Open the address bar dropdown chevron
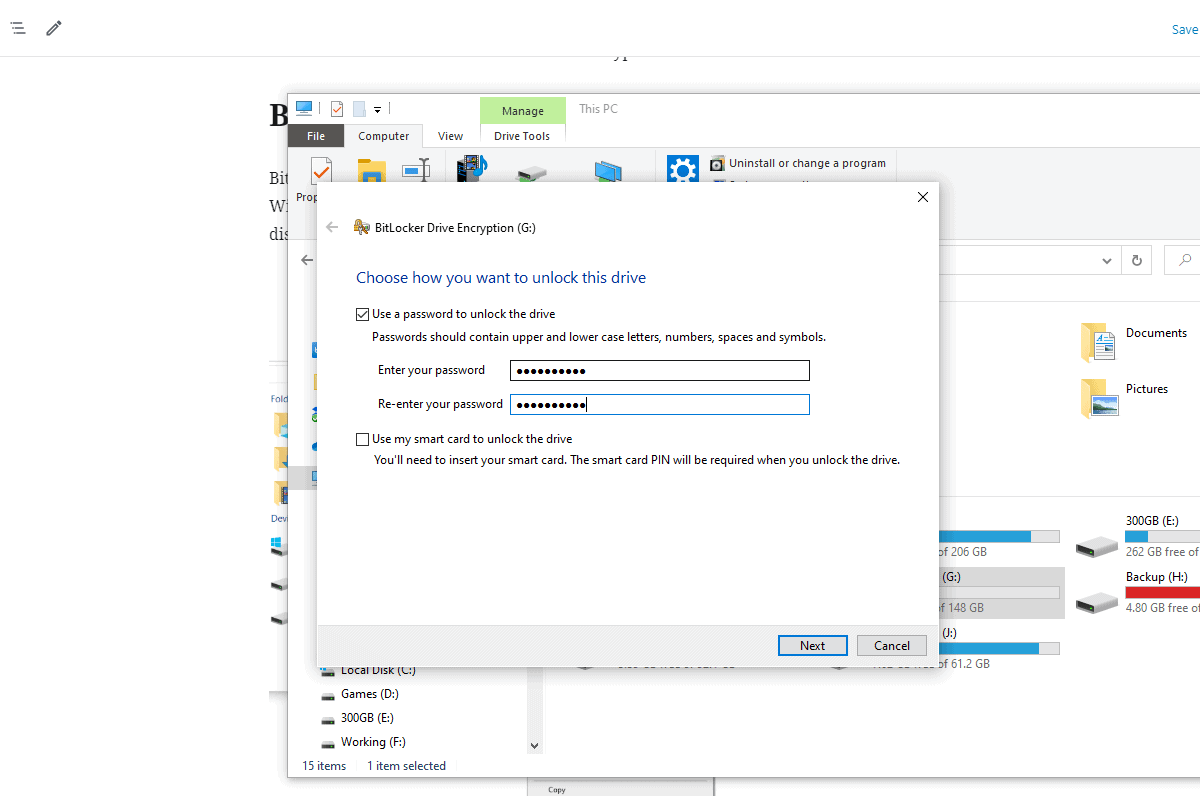 click(x=1107, y=259)
